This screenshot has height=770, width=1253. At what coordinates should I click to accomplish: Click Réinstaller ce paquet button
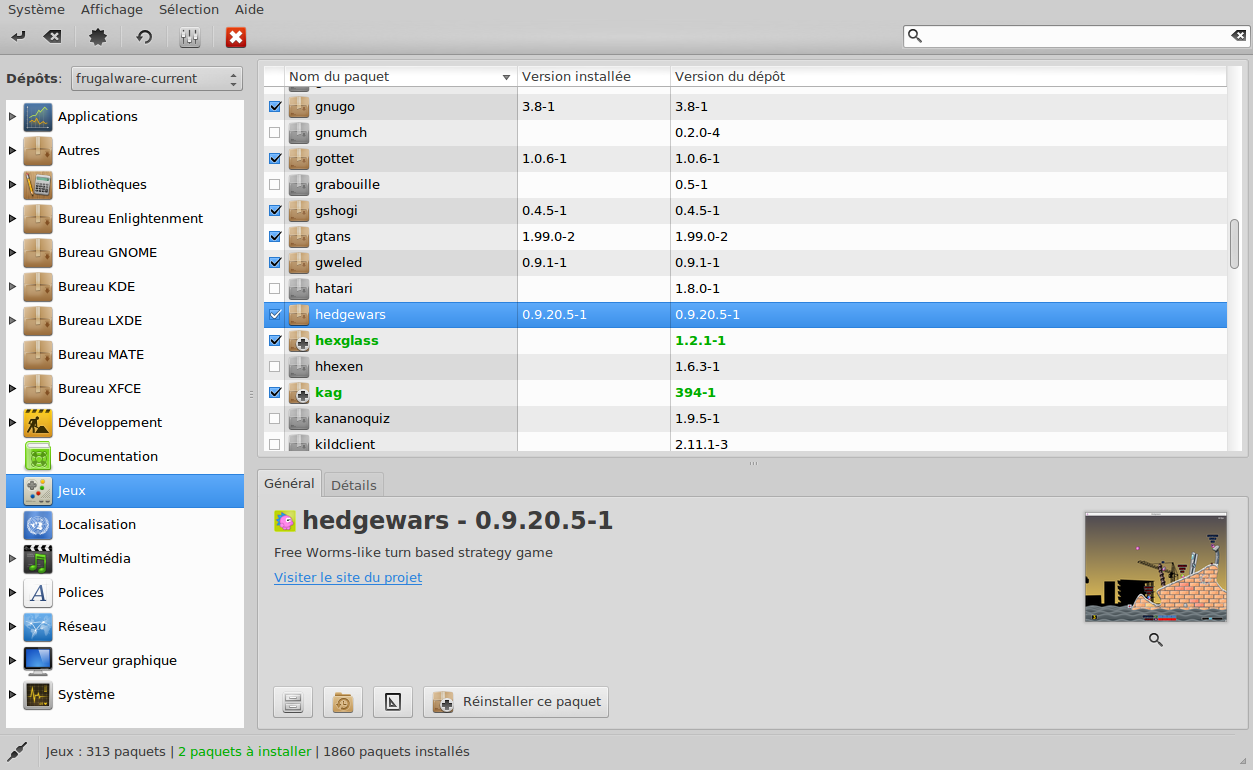tap(516, 702)
